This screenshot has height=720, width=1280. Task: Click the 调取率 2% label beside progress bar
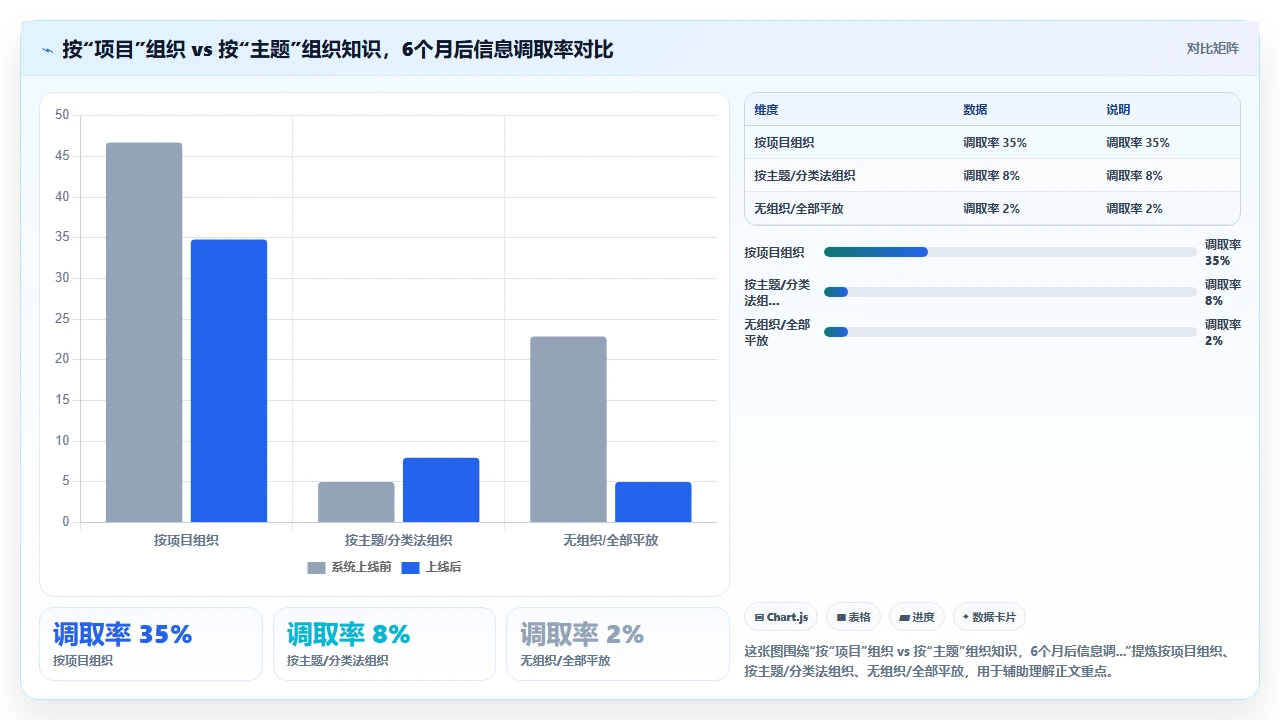tap(1223, 332)
